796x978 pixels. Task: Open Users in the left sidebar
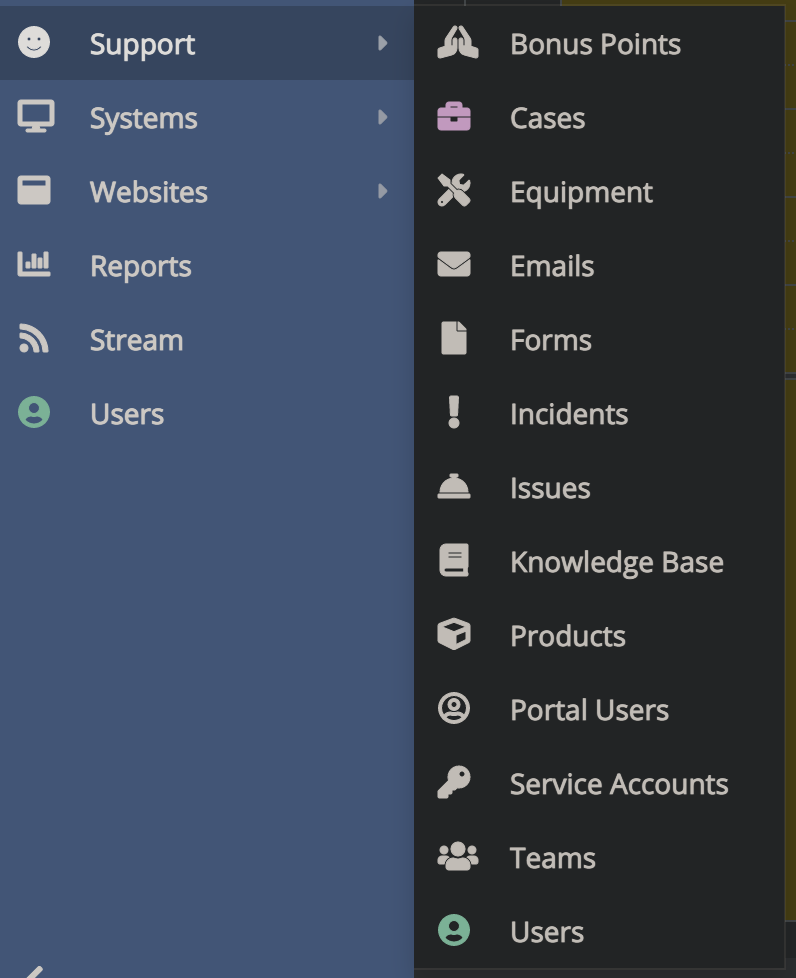point(126,414)
